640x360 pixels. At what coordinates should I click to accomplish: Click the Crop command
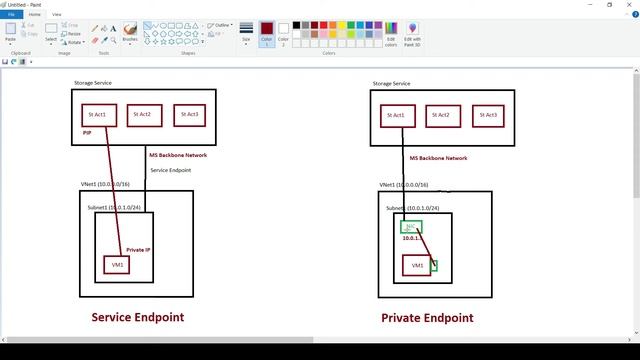coord(70,25)
